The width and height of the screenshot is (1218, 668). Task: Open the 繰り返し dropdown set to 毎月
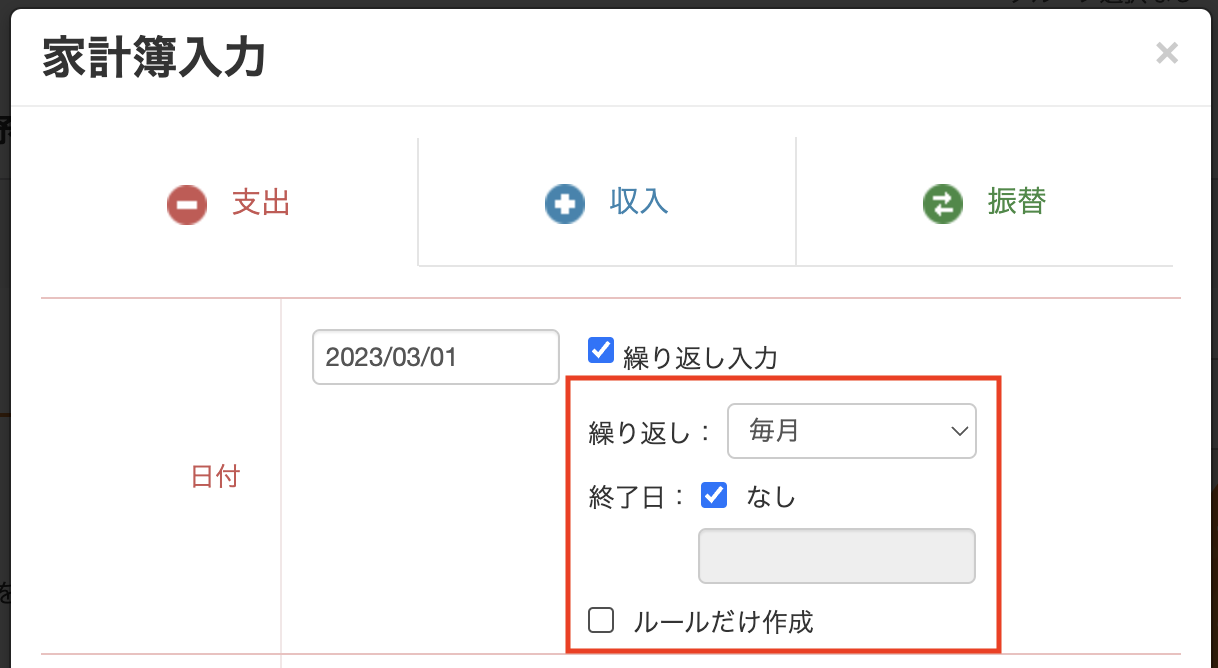click(x=852, y=431)
